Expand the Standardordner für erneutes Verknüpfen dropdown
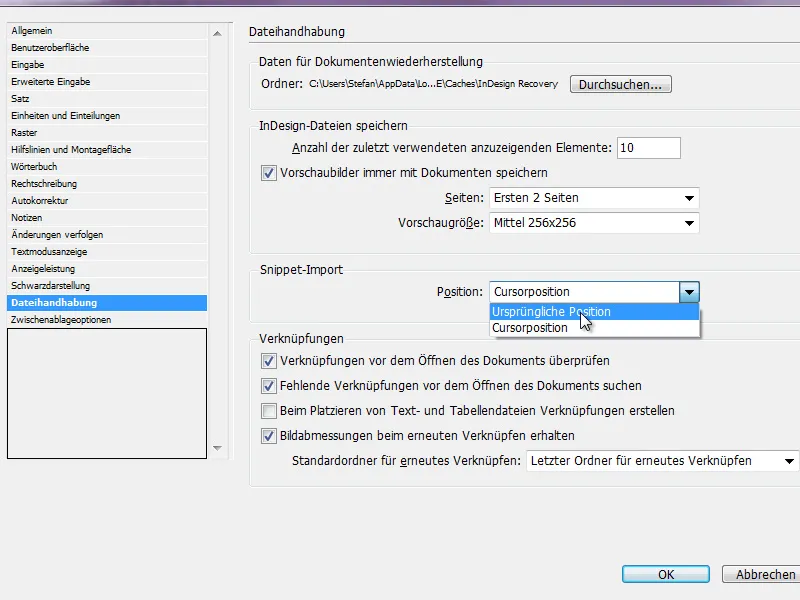This screenshot has width=800, height=600. [x=663, y=461]
